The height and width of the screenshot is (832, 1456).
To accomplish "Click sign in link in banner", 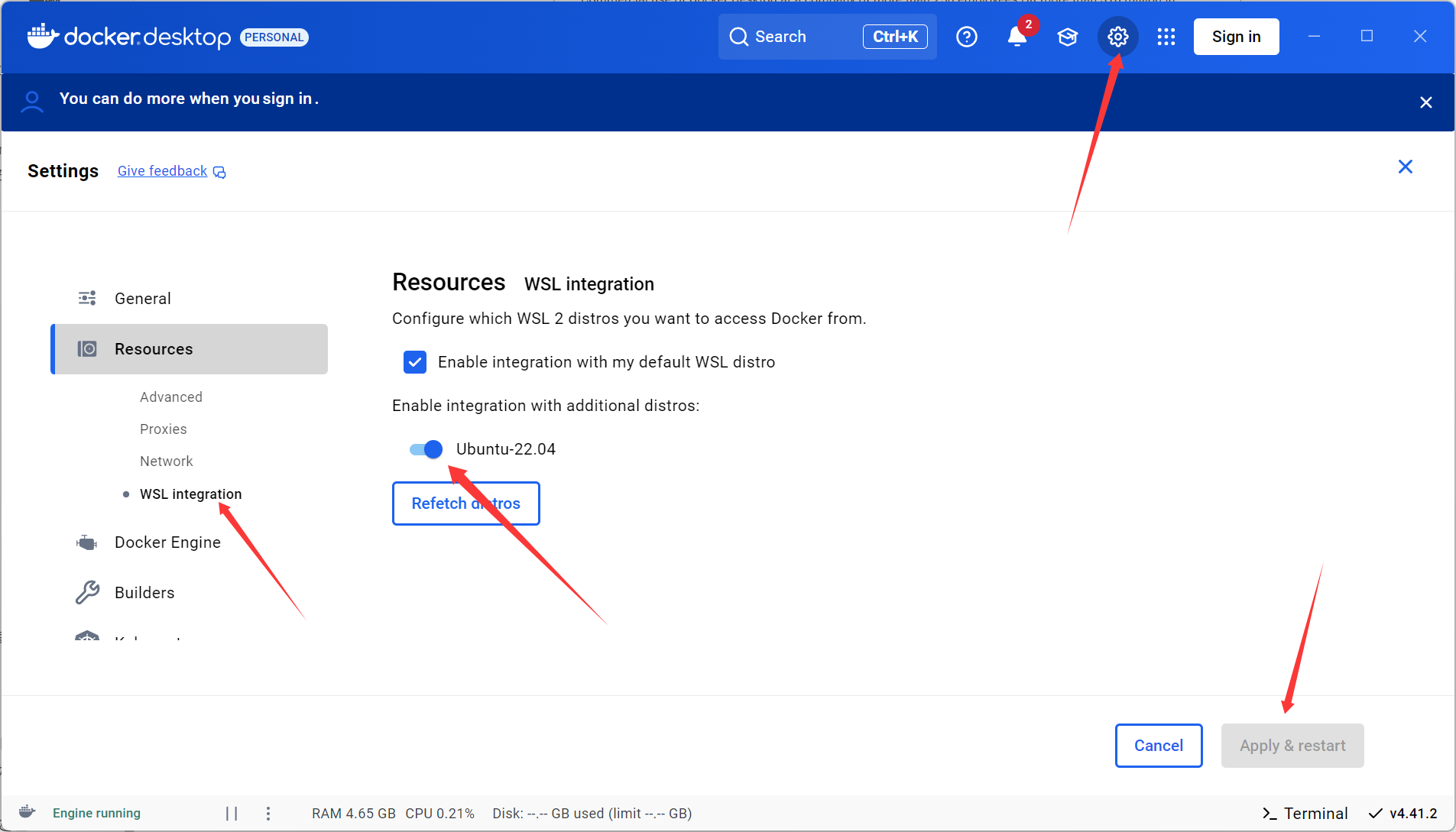I will [x=287, y=99].
